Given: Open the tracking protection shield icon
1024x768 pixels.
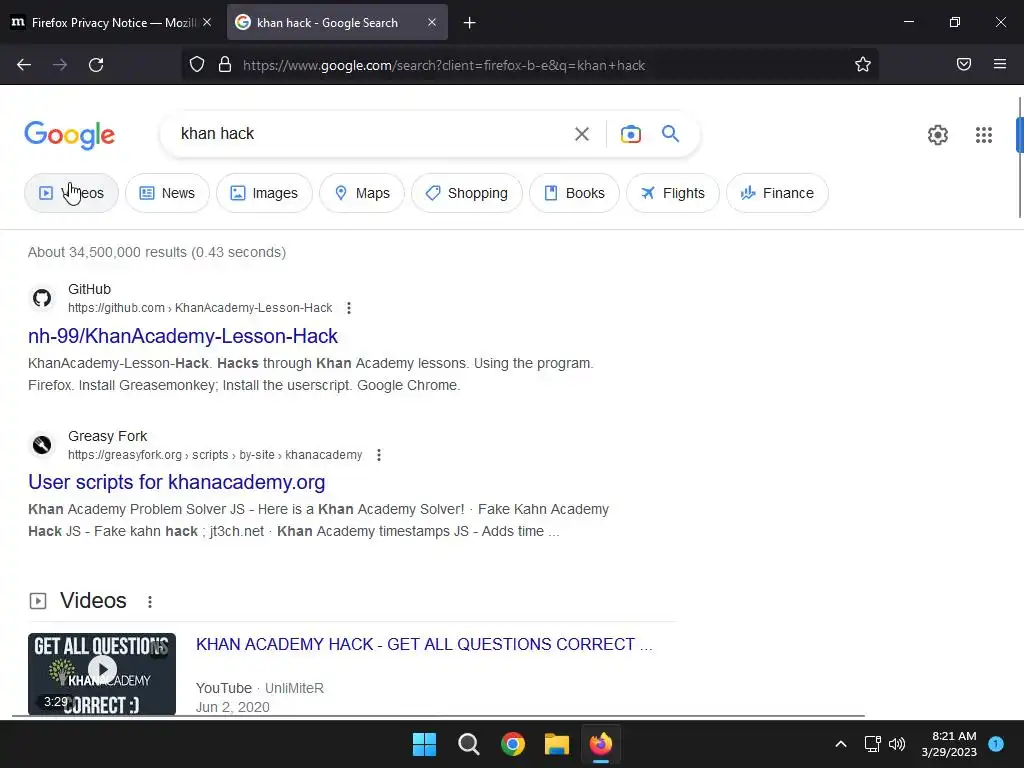Looking at the screenshot, I should pos(197,65).
